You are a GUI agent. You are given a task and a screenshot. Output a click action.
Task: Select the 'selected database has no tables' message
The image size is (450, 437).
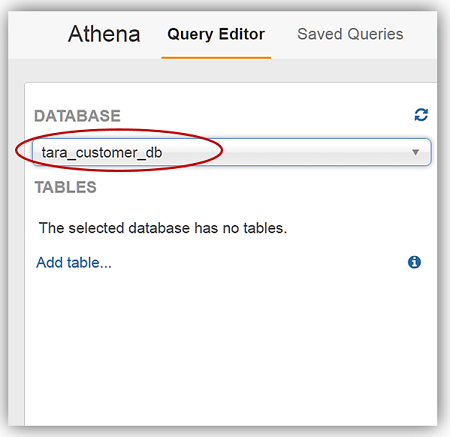163,228
